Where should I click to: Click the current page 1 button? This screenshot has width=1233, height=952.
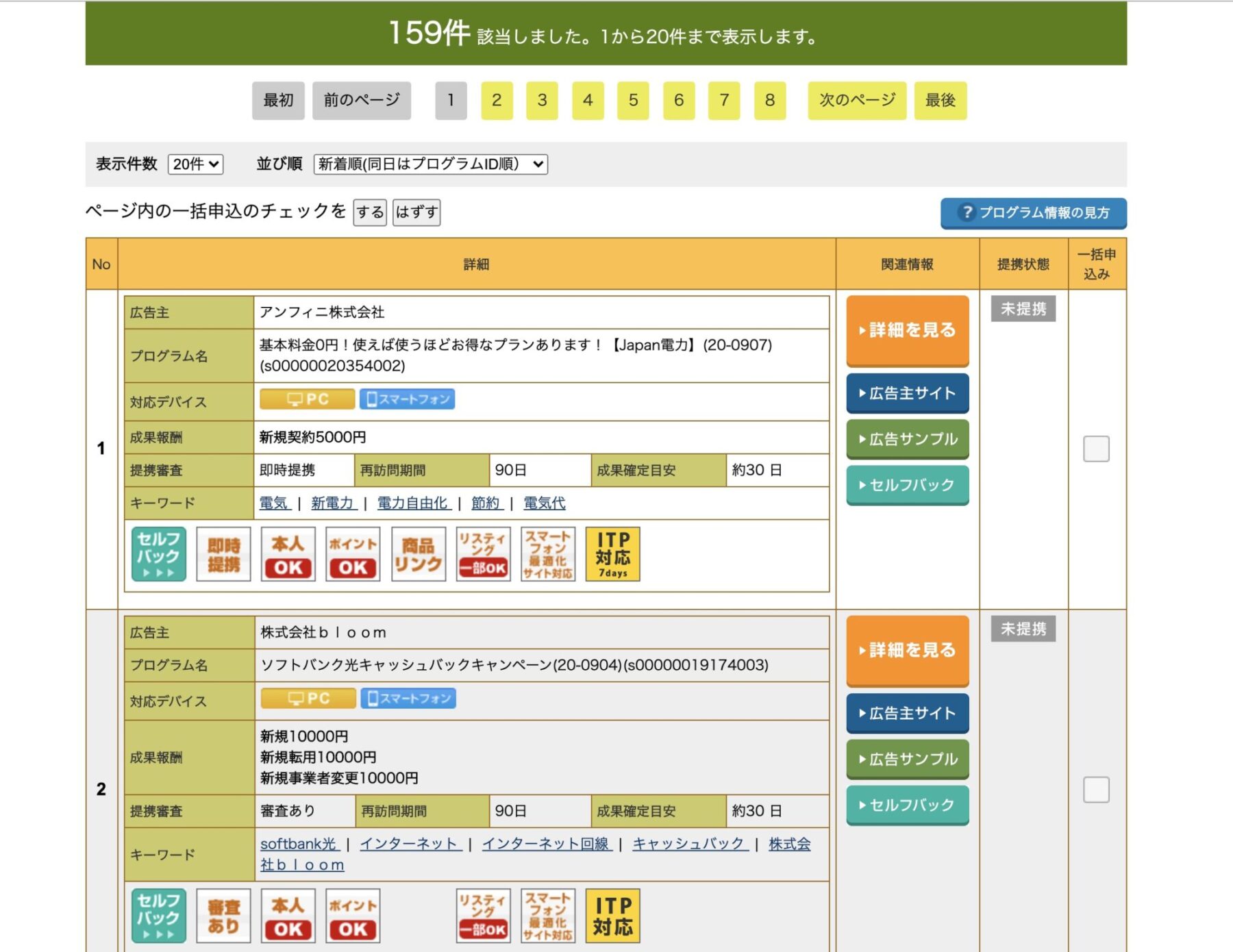pyautogui.click(x=451, y=101)
